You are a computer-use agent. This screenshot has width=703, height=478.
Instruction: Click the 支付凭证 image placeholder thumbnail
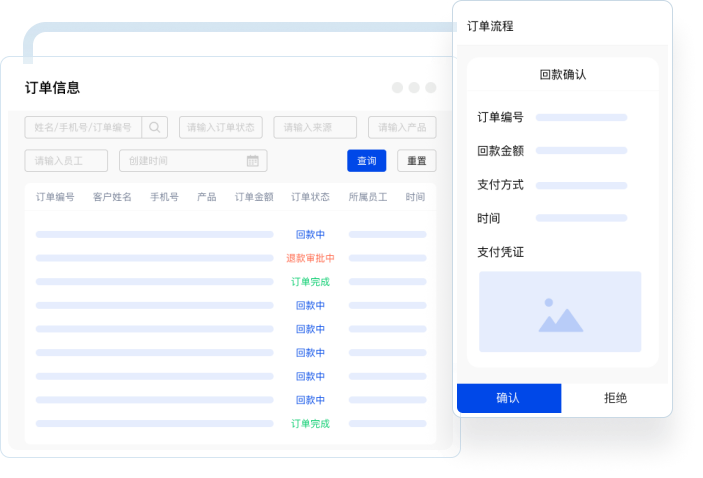[560, 312]
